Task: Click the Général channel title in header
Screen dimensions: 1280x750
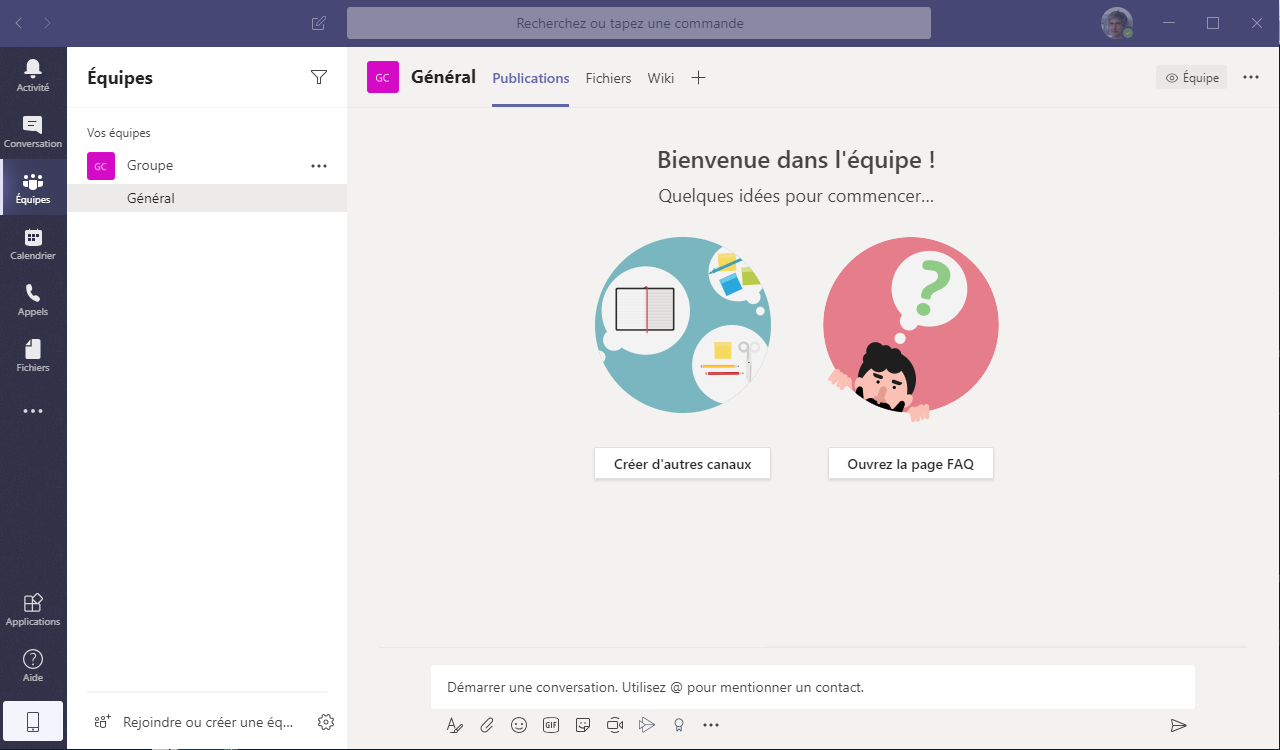Action: [x=443, y=77]
